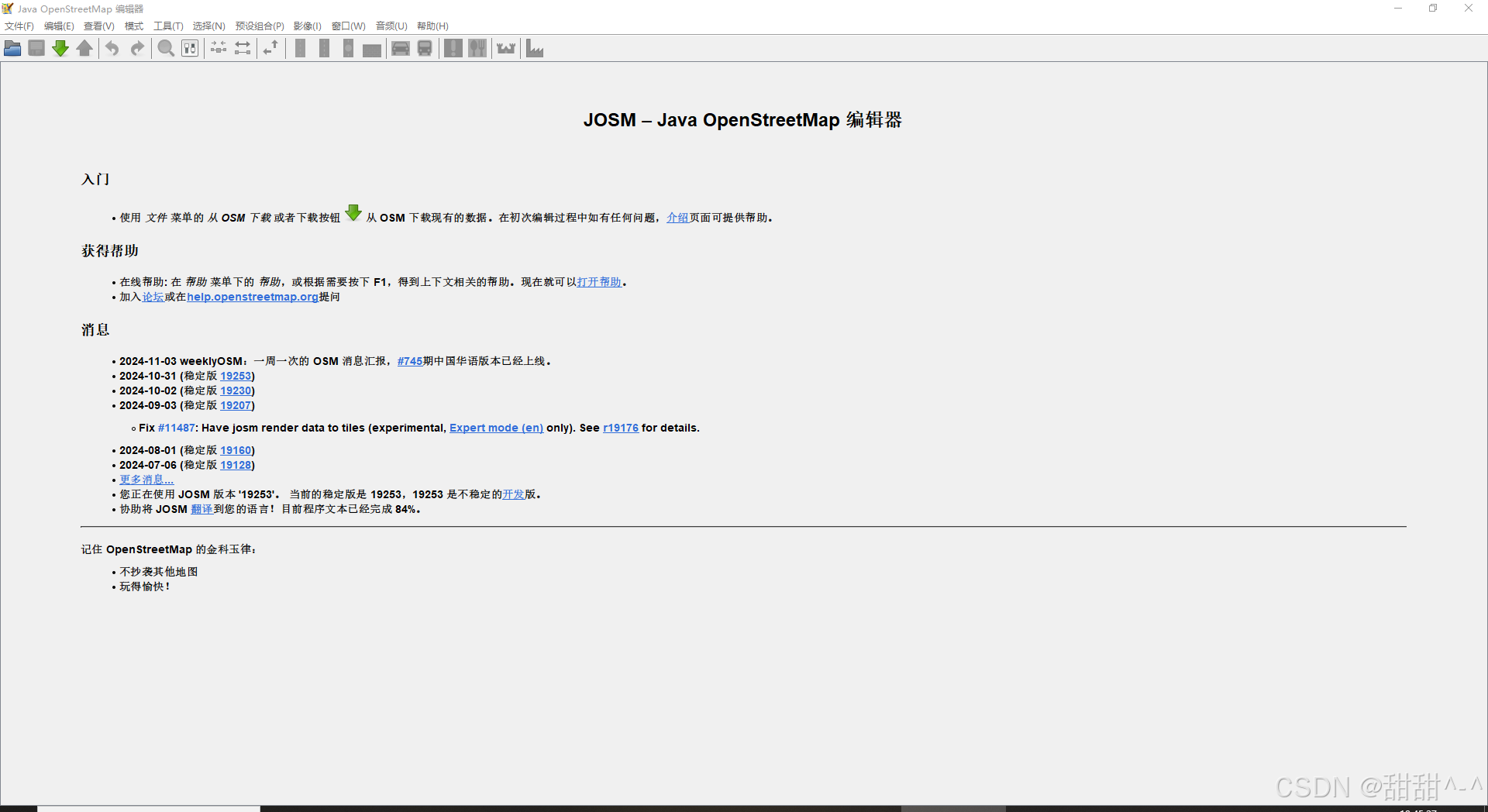This screenshot has height=812, width=1488.
Task: Open Preferences via the sliders icon
Action: click(190, 49)
